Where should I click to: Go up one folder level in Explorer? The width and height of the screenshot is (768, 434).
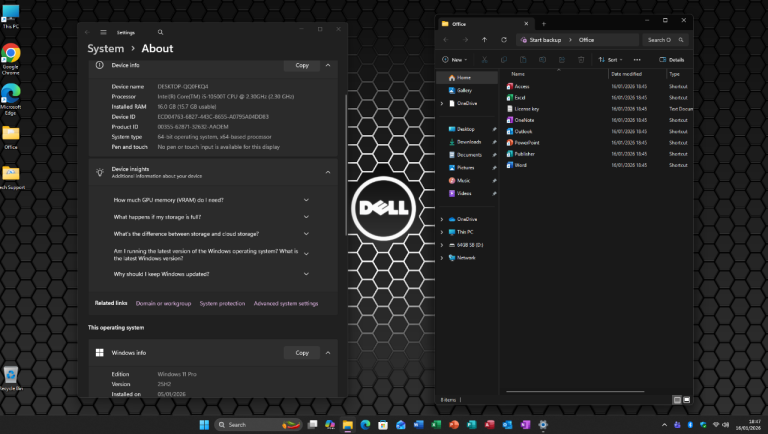click(x=485, y=40)
